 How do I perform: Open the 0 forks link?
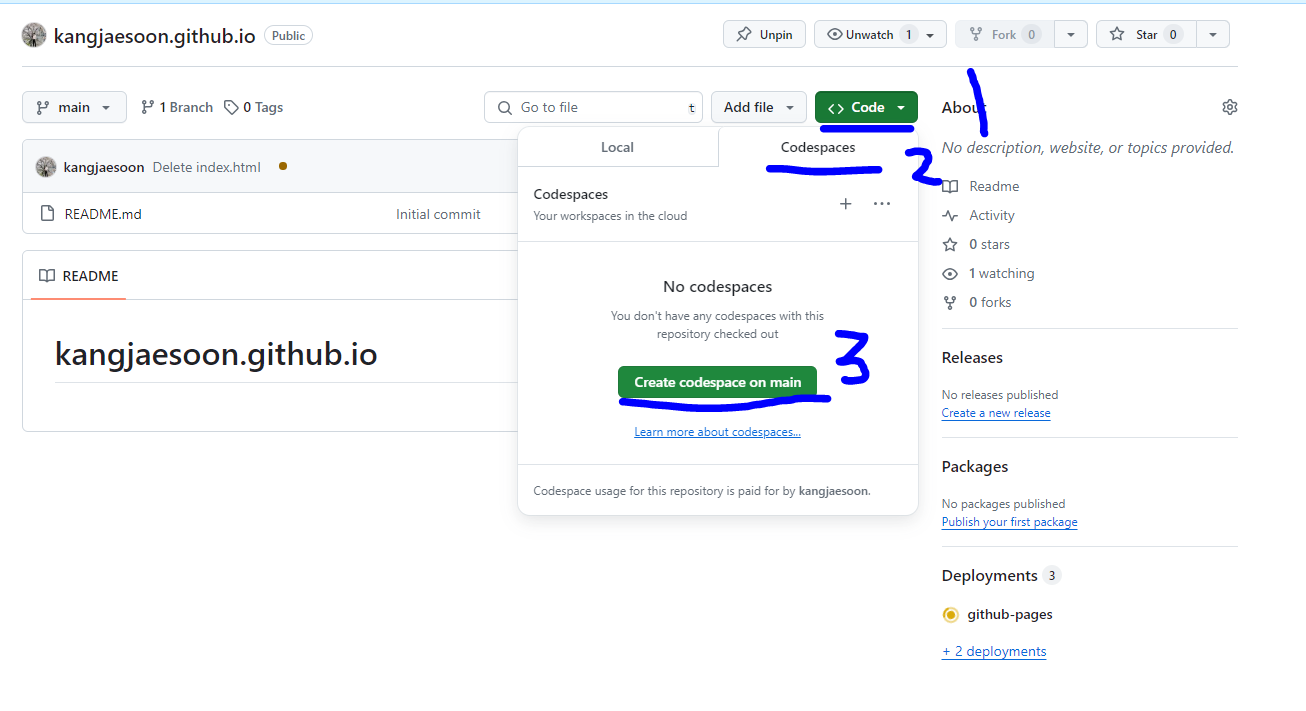977,302
